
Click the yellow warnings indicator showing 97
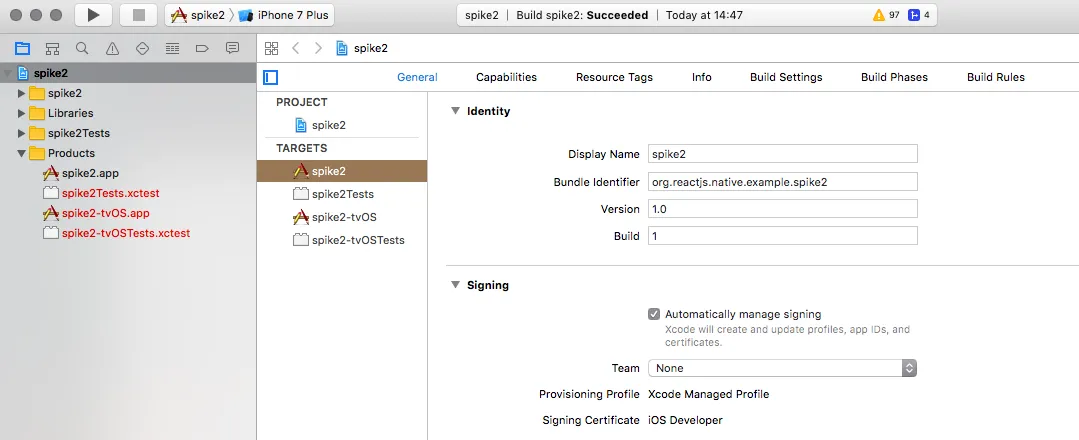click(886, 15)
